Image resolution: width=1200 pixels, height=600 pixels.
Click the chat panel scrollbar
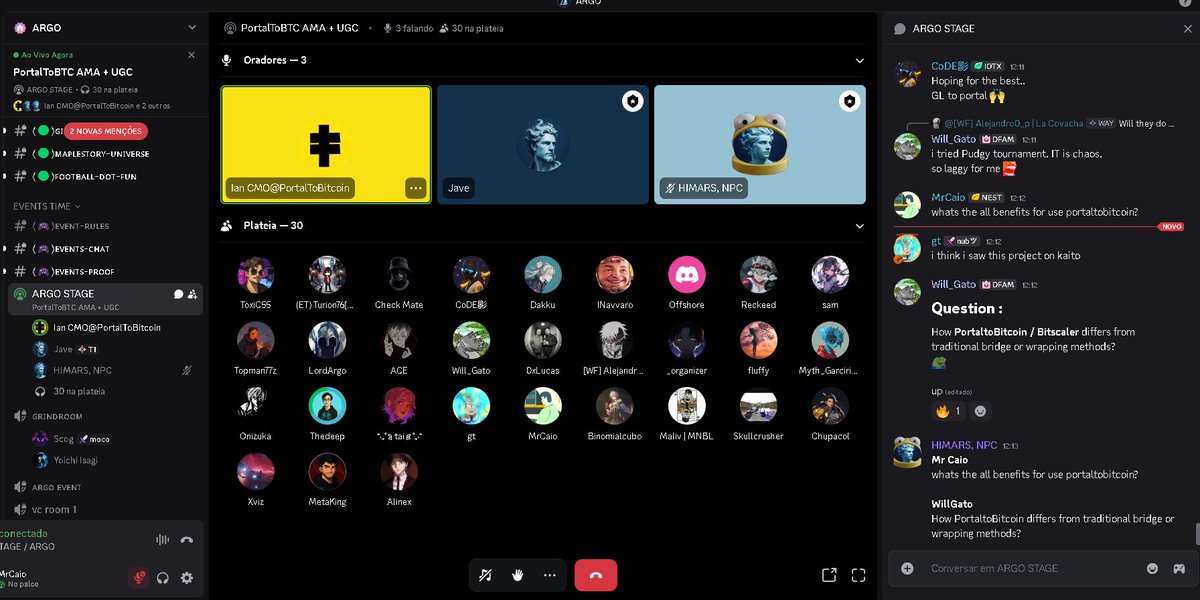click(1196, 534)
